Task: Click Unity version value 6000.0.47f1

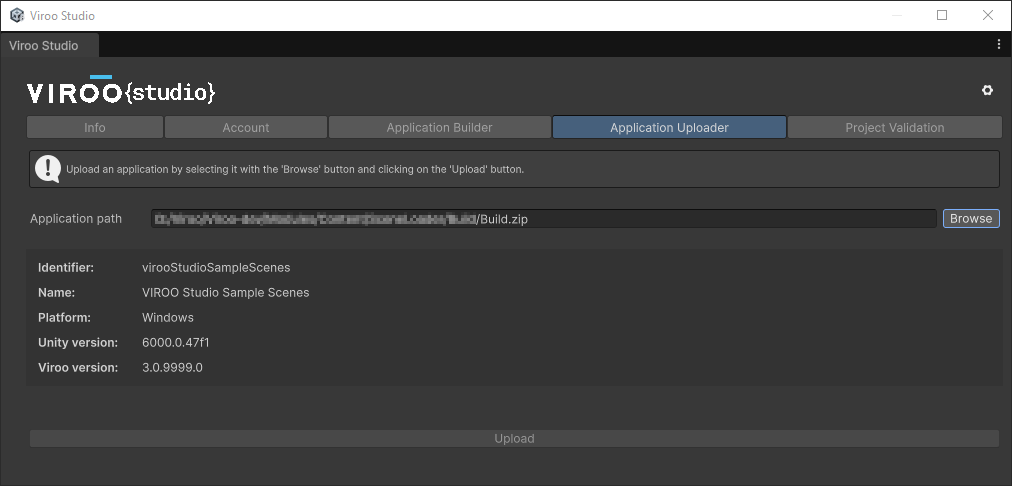Action: click(x=176, y=343)
